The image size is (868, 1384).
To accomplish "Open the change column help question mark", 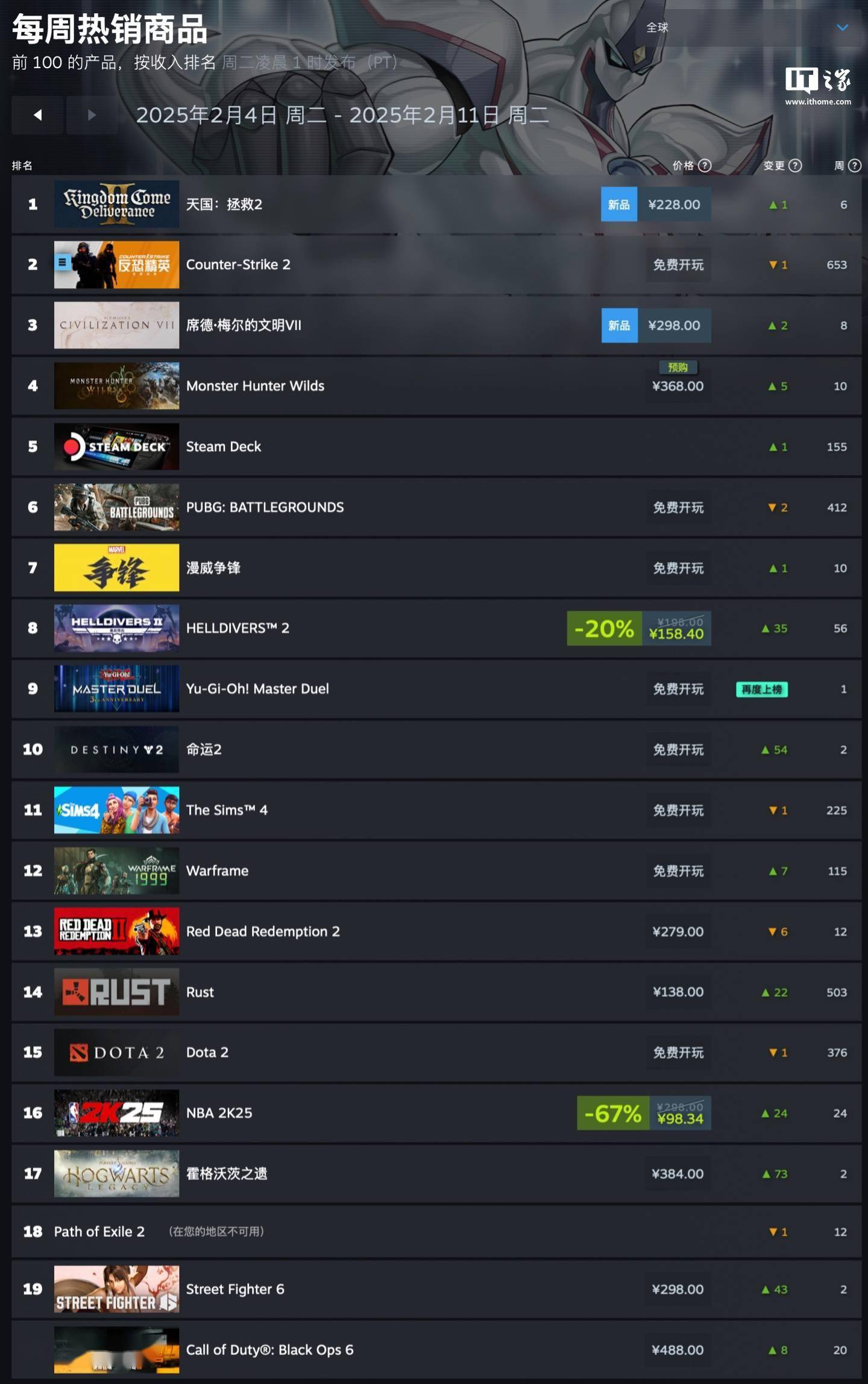I will [795, 165].
